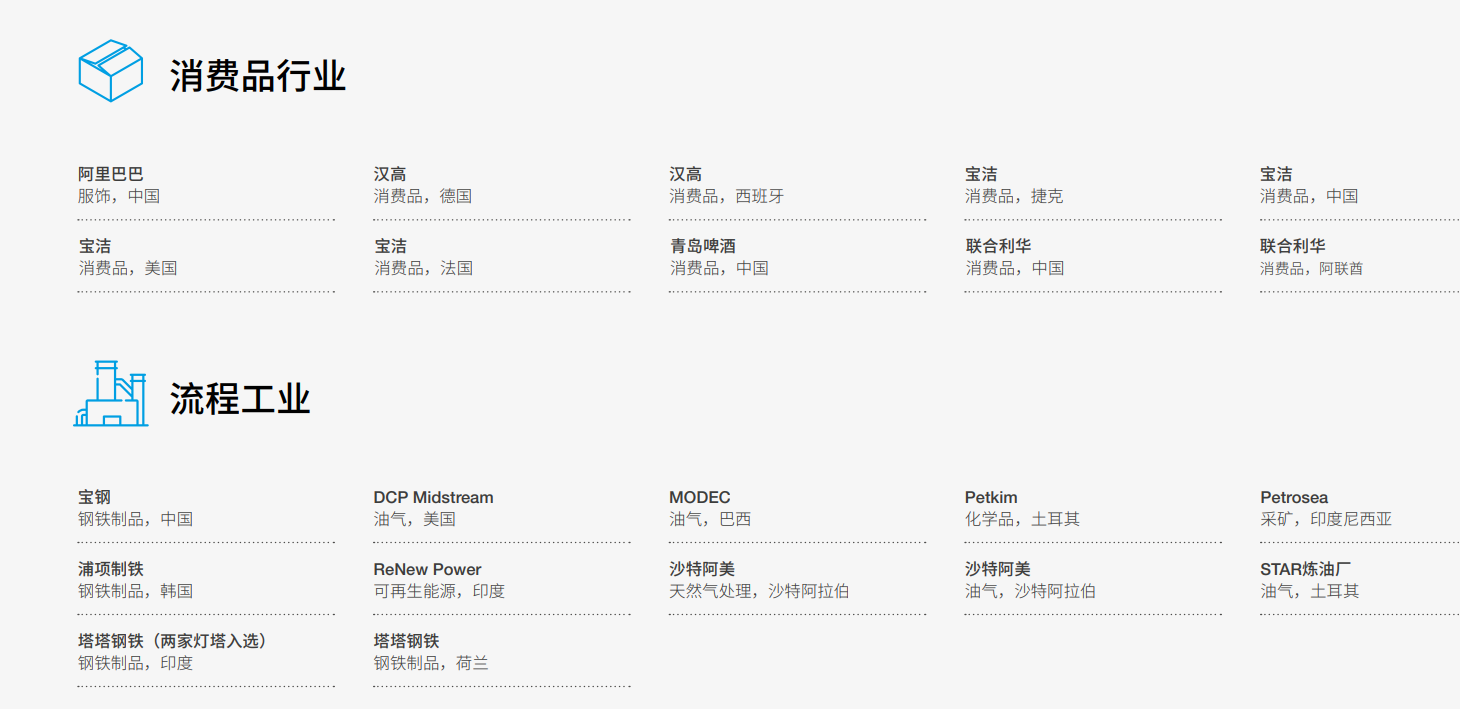
Task: Select 宝洁 entry above 消费品,美国
Action: pyautogui.click(x=95, y=246)
